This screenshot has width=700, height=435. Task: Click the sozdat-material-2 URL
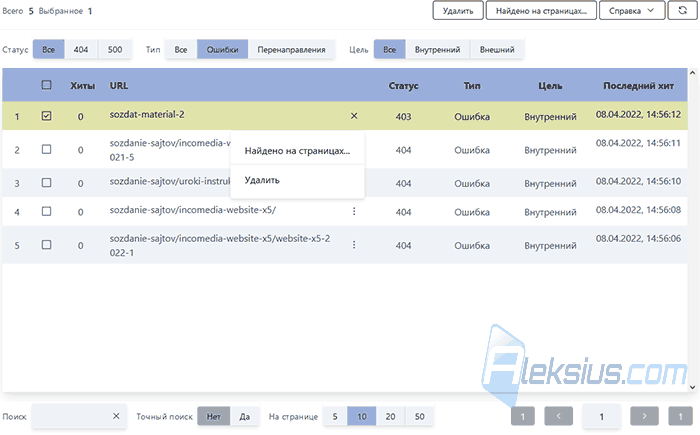[147, 114]
